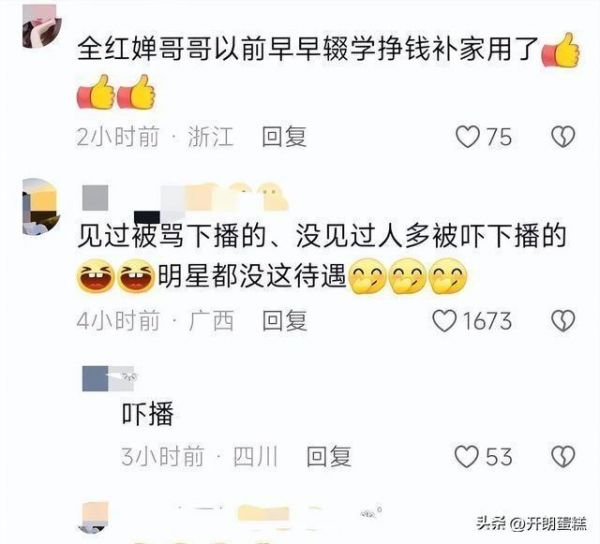
Task: Select the 吓播 reply text
Action: 148,414
